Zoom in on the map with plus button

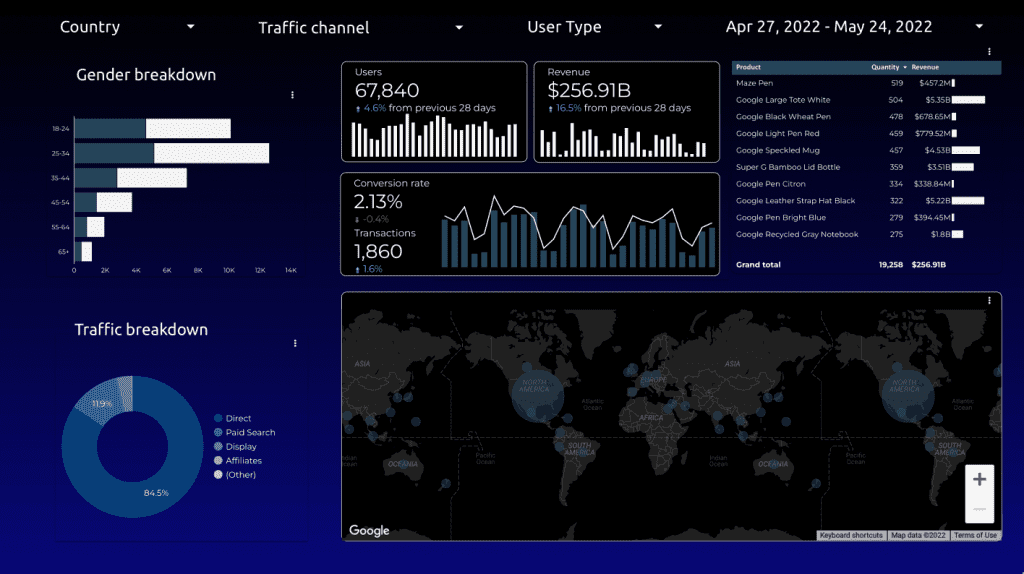click(979, 480)
